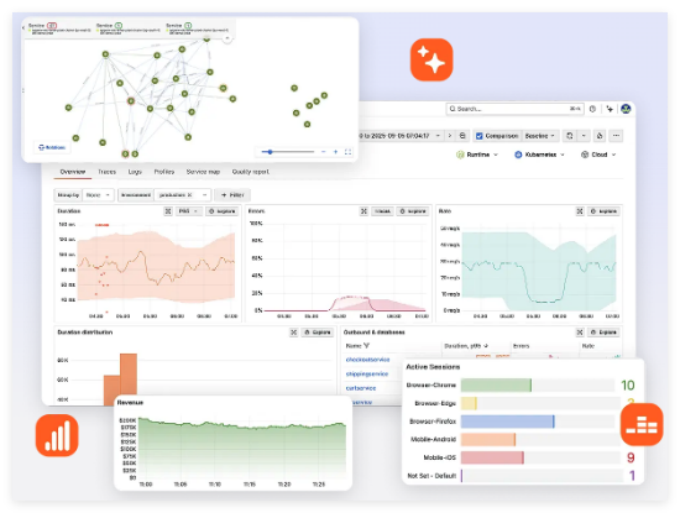This screenshot has height=514, width=681.
Task: Click zoom-out time range icon
Action: click(x=462, y=136)
